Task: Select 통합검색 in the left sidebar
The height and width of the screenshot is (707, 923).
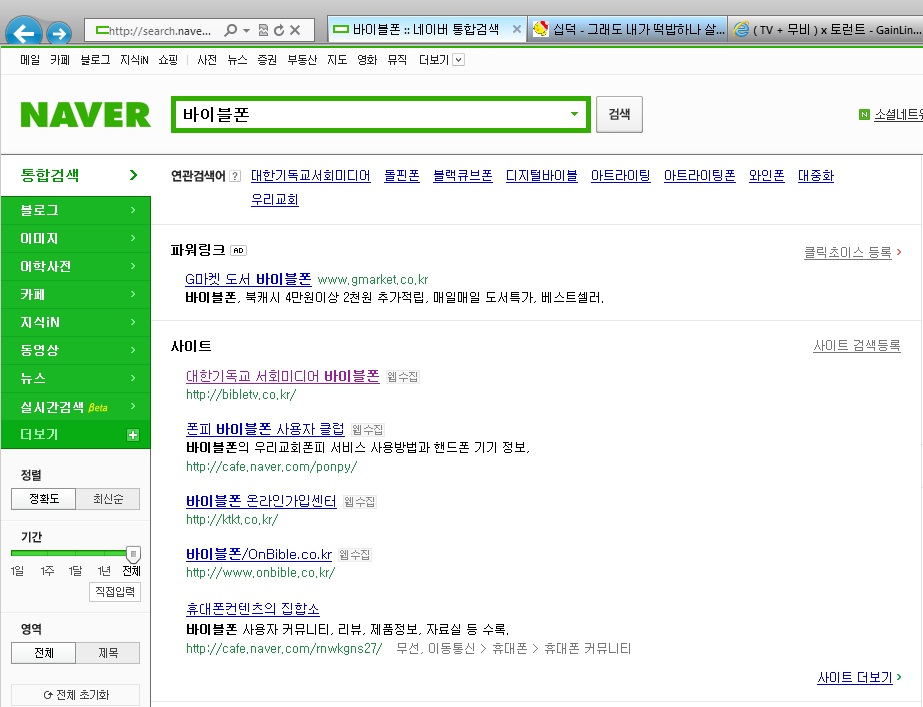Action: [x=76, y=175]
